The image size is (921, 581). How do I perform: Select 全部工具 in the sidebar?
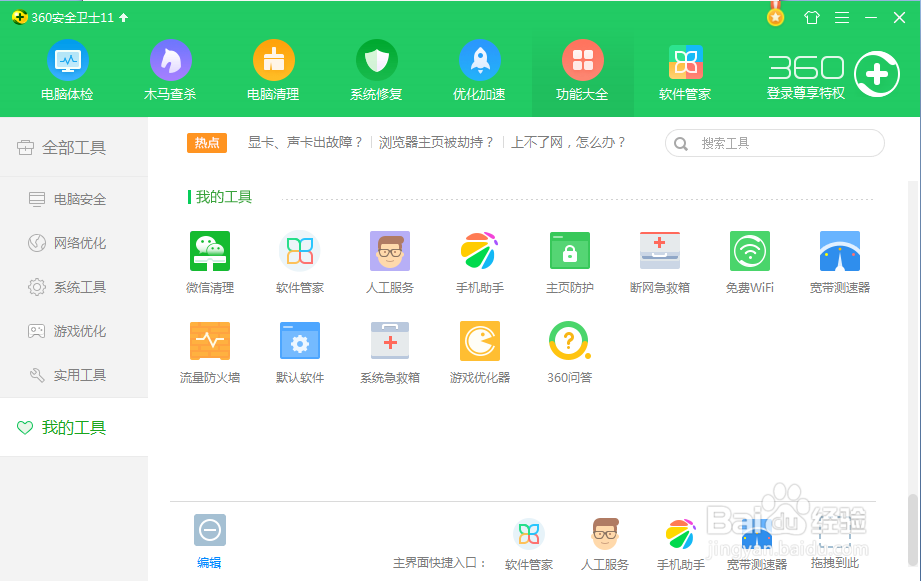[74, 147]
